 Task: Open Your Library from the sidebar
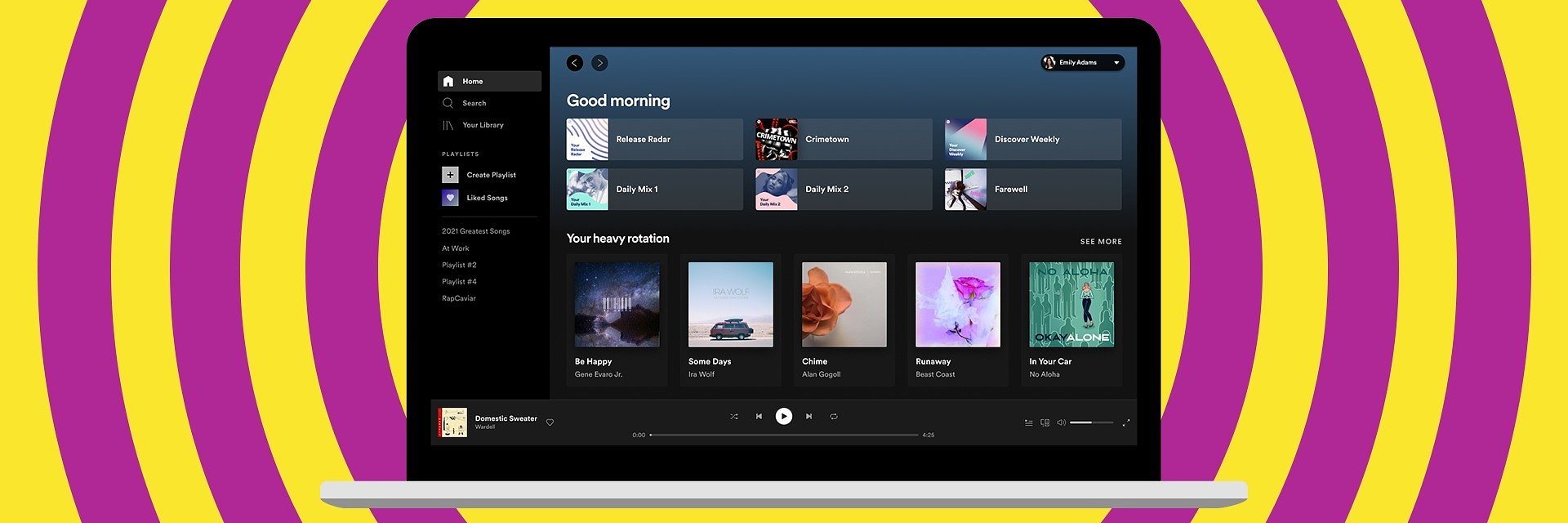pyautogui.click(x=482, y=125)
